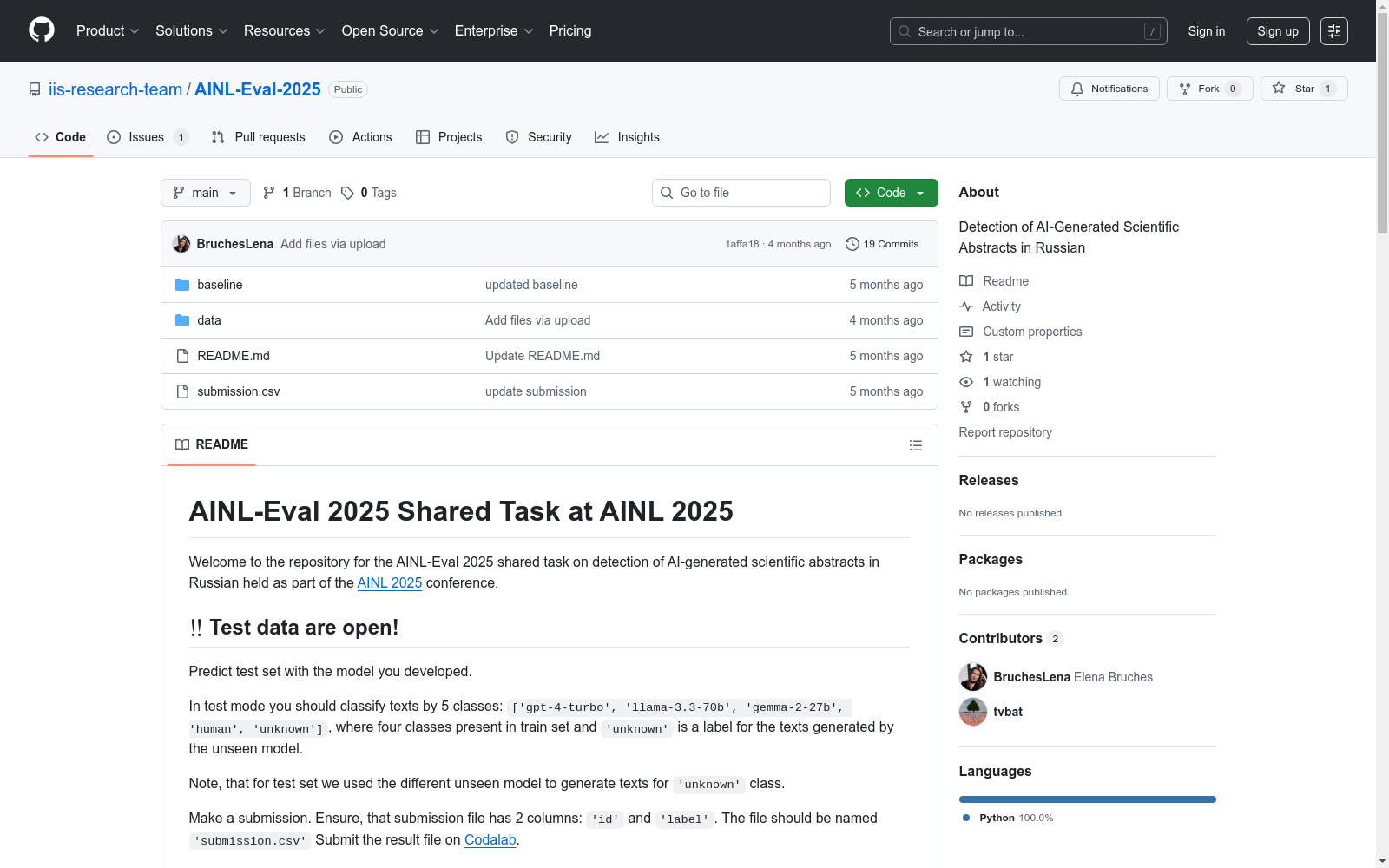Viewport: 1389px width, 868px height.
Task: Open the README outline icon
Action: 916,445
